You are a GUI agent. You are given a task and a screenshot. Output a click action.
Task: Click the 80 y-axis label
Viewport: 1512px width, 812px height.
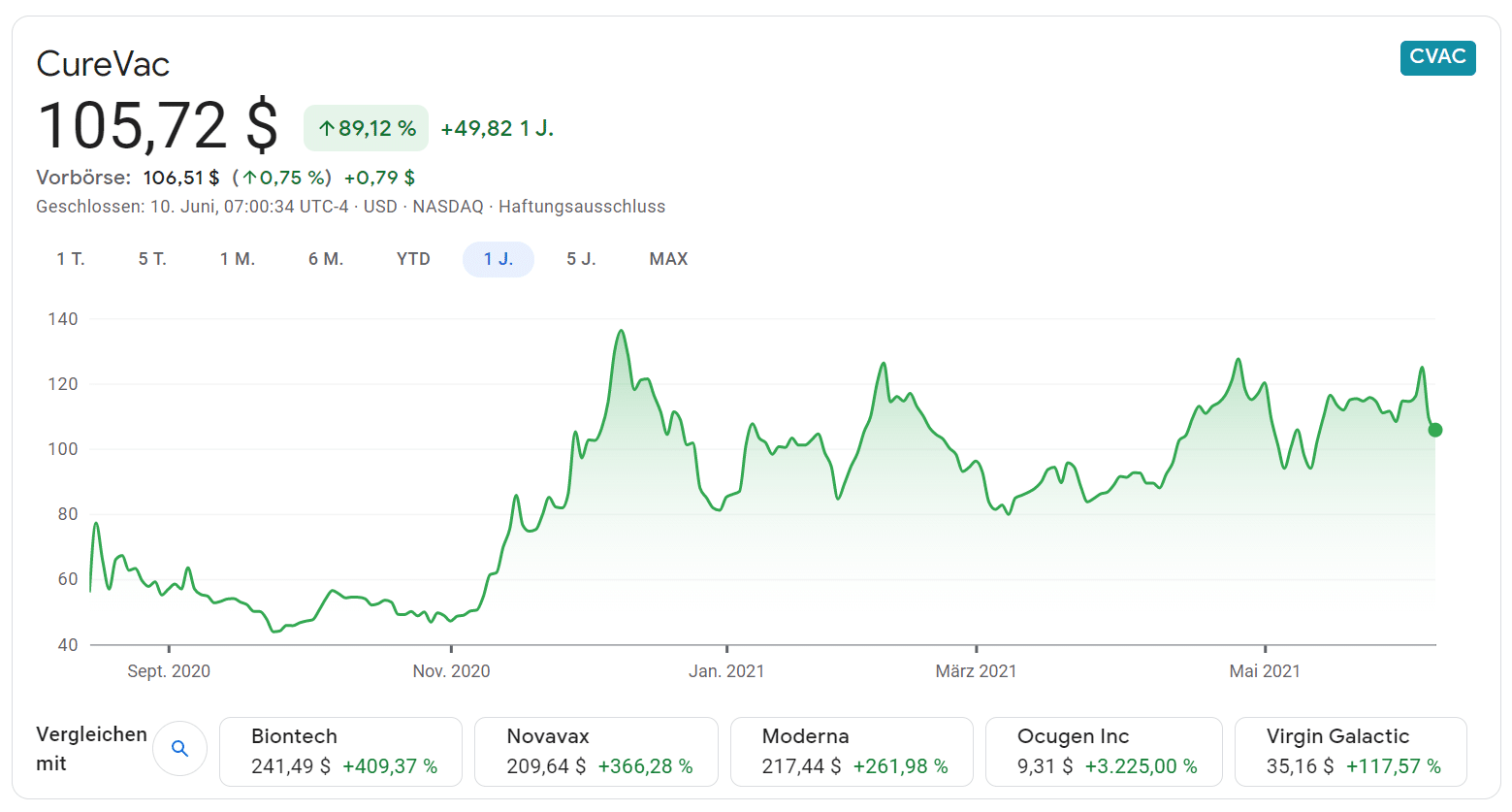68,514
